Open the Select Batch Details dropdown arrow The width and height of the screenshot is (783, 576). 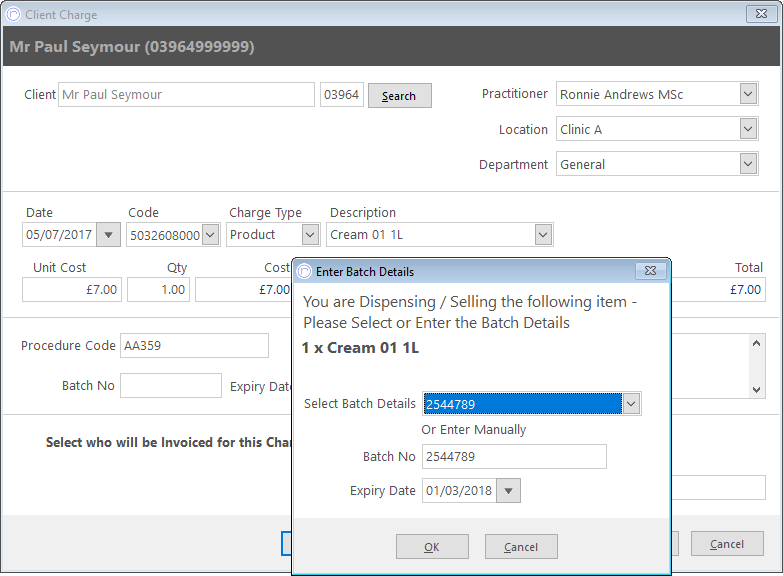click(631, 404)
